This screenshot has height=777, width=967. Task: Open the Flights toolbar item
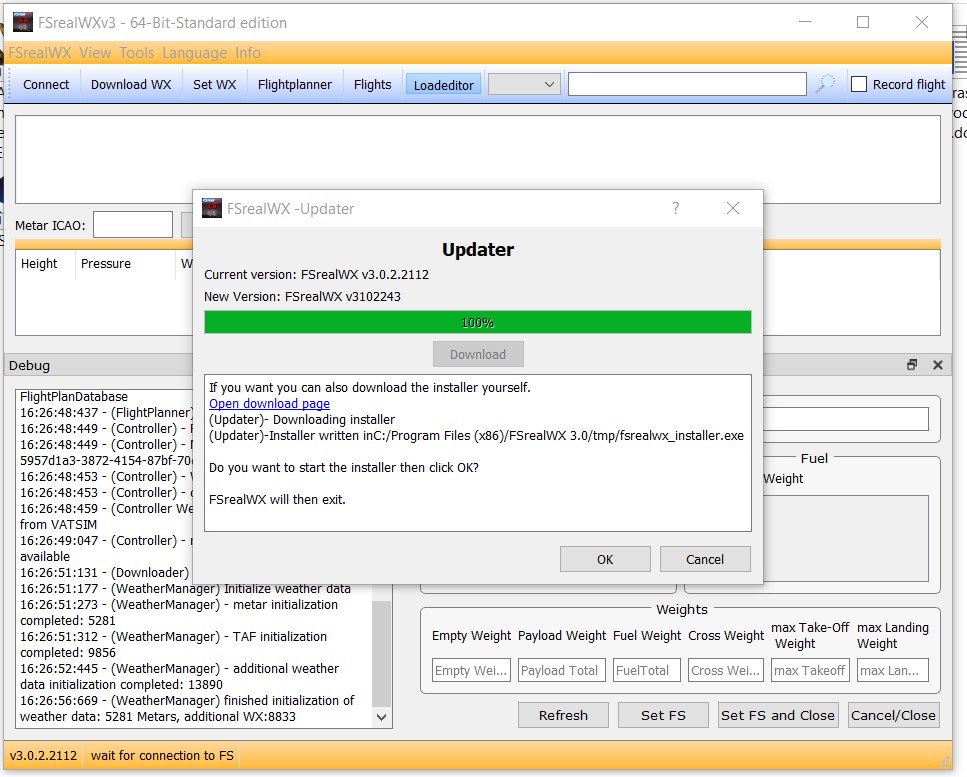coord(372,84)
